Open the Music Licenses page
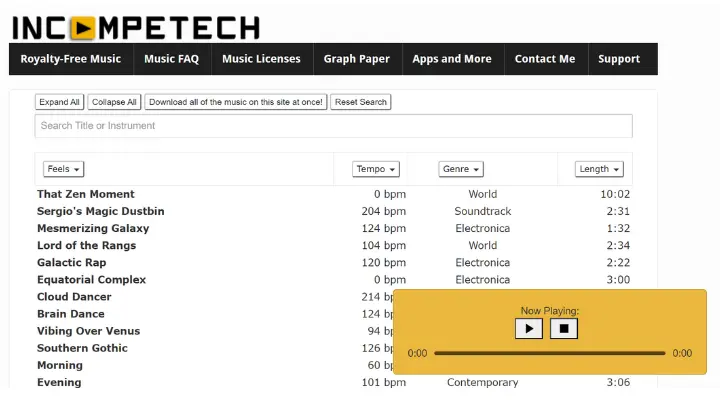 (261, 59)
